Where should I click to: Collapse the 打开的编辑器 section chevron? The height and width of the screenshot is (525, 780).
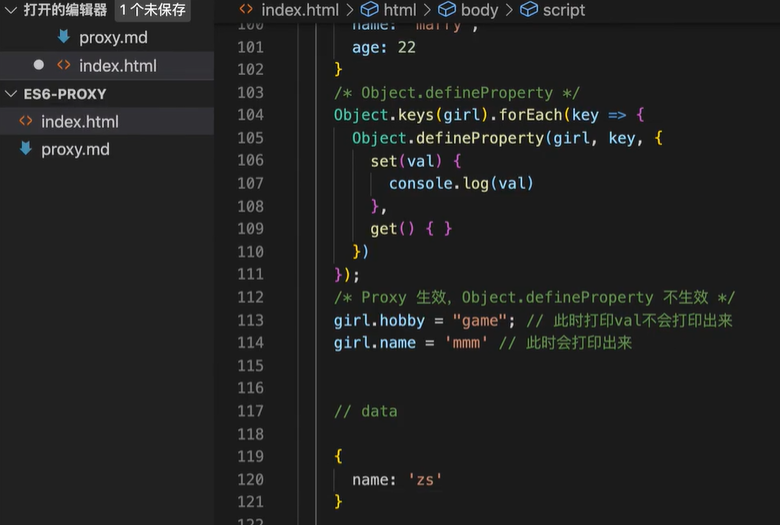(11, 9)
